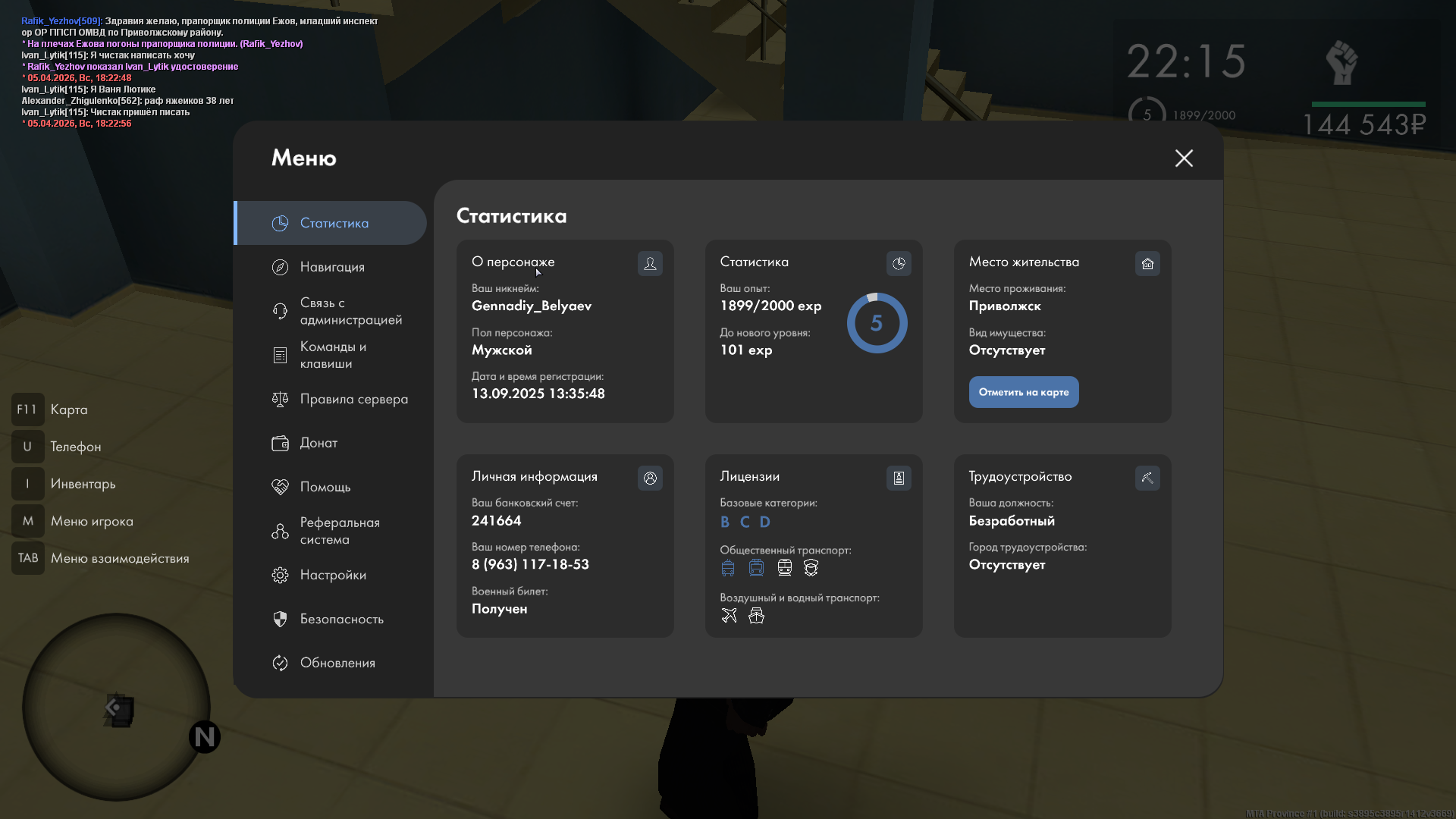The width and height of the screenshot is (1456, 819).
Task: Open the Безопасность section
Action: 341,619
